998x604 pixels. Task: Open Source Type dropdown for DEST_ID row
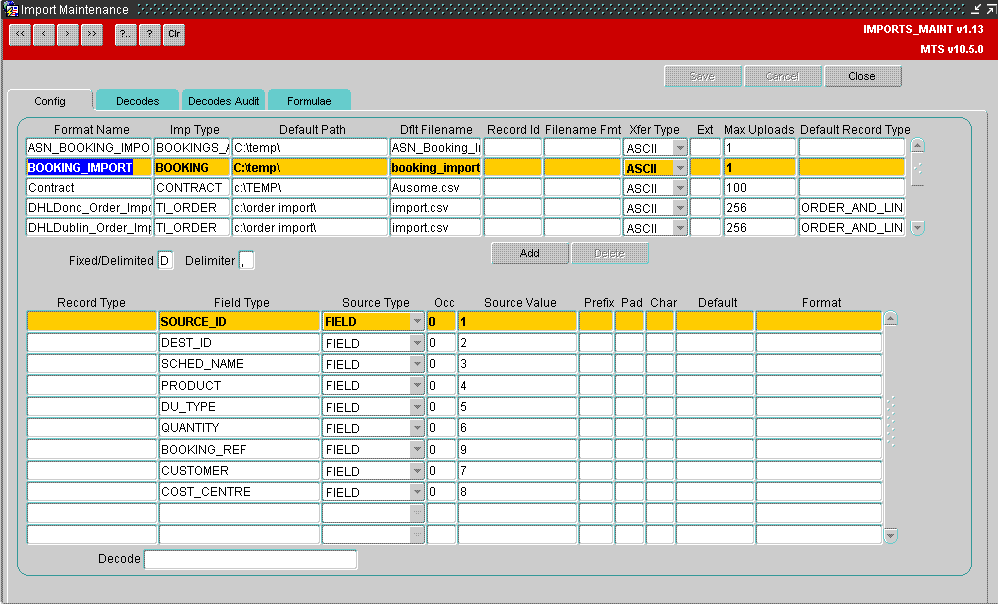[x=417, y=343]
